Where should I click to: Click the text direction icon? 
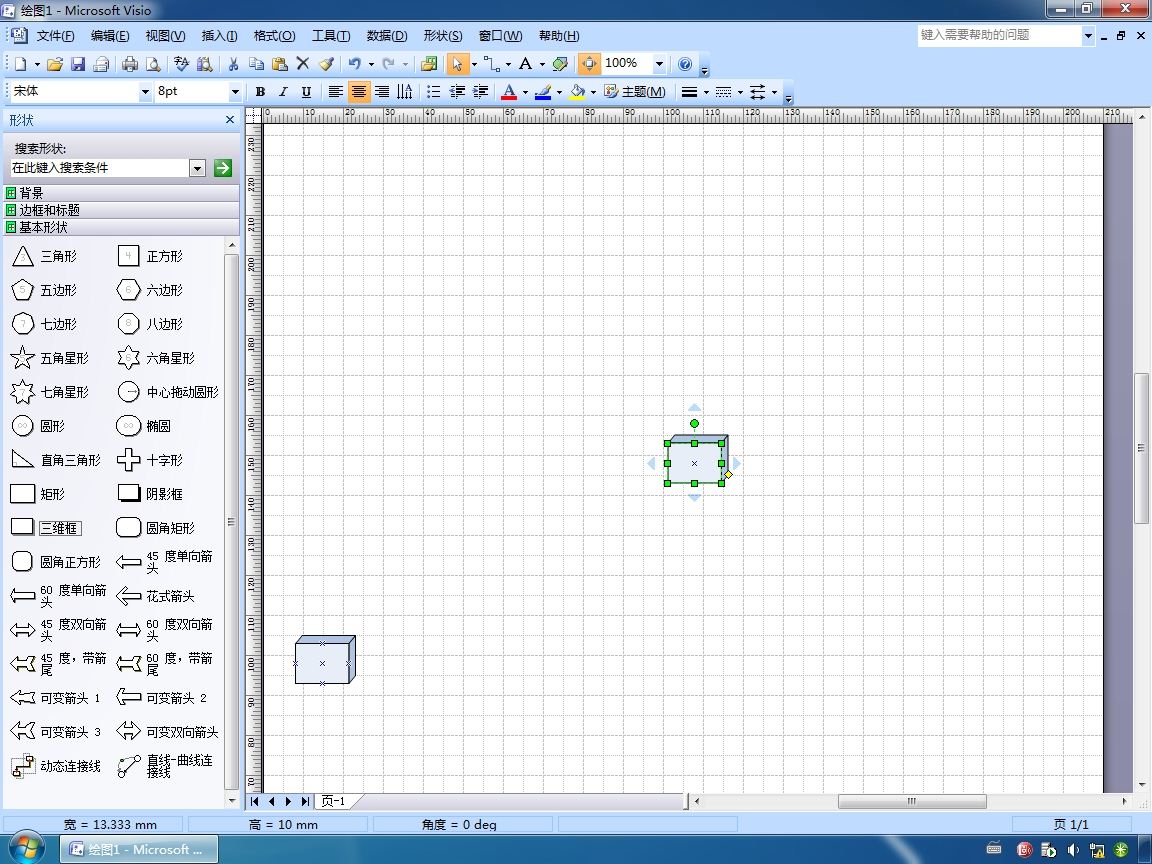(405, 92)
